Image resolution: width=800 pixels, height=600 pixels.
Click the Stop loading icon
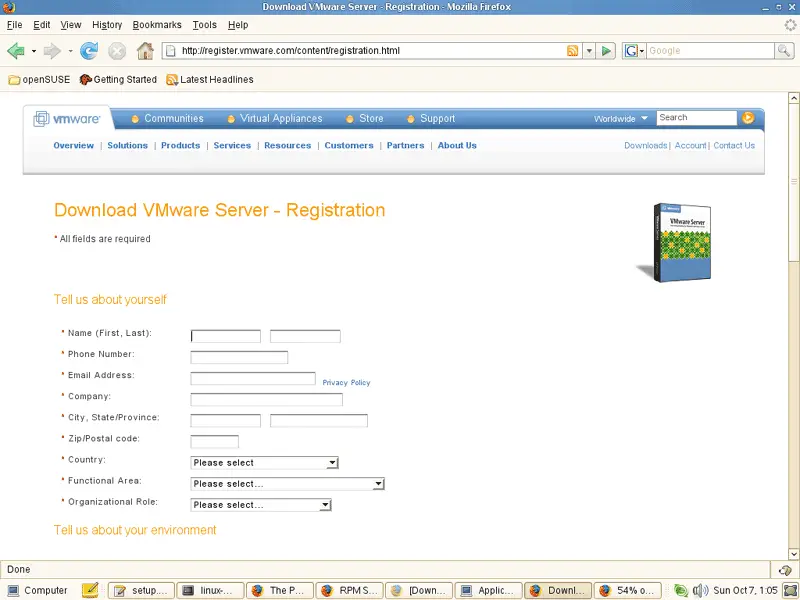pos(117,51)
